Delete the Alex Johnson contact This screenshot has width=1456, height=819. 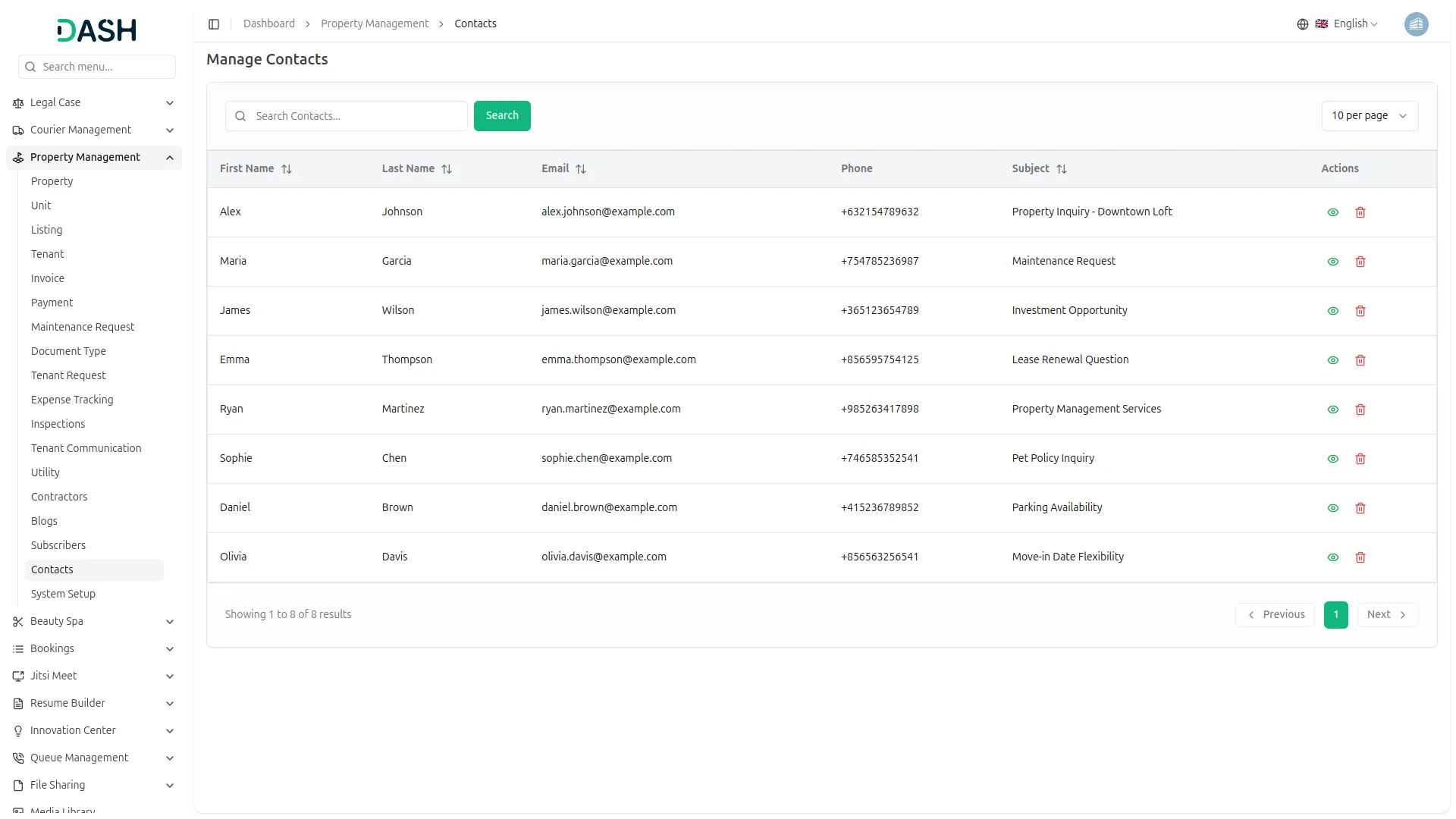point(1360,212)
